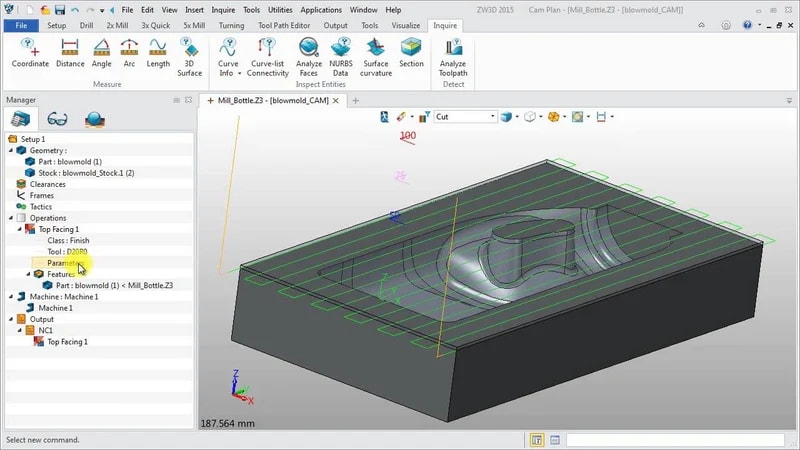Viewport: 800px width, 450px height.
Task: Launch the Analyze Toolpath tool
Action: click(x=453, y=57)
